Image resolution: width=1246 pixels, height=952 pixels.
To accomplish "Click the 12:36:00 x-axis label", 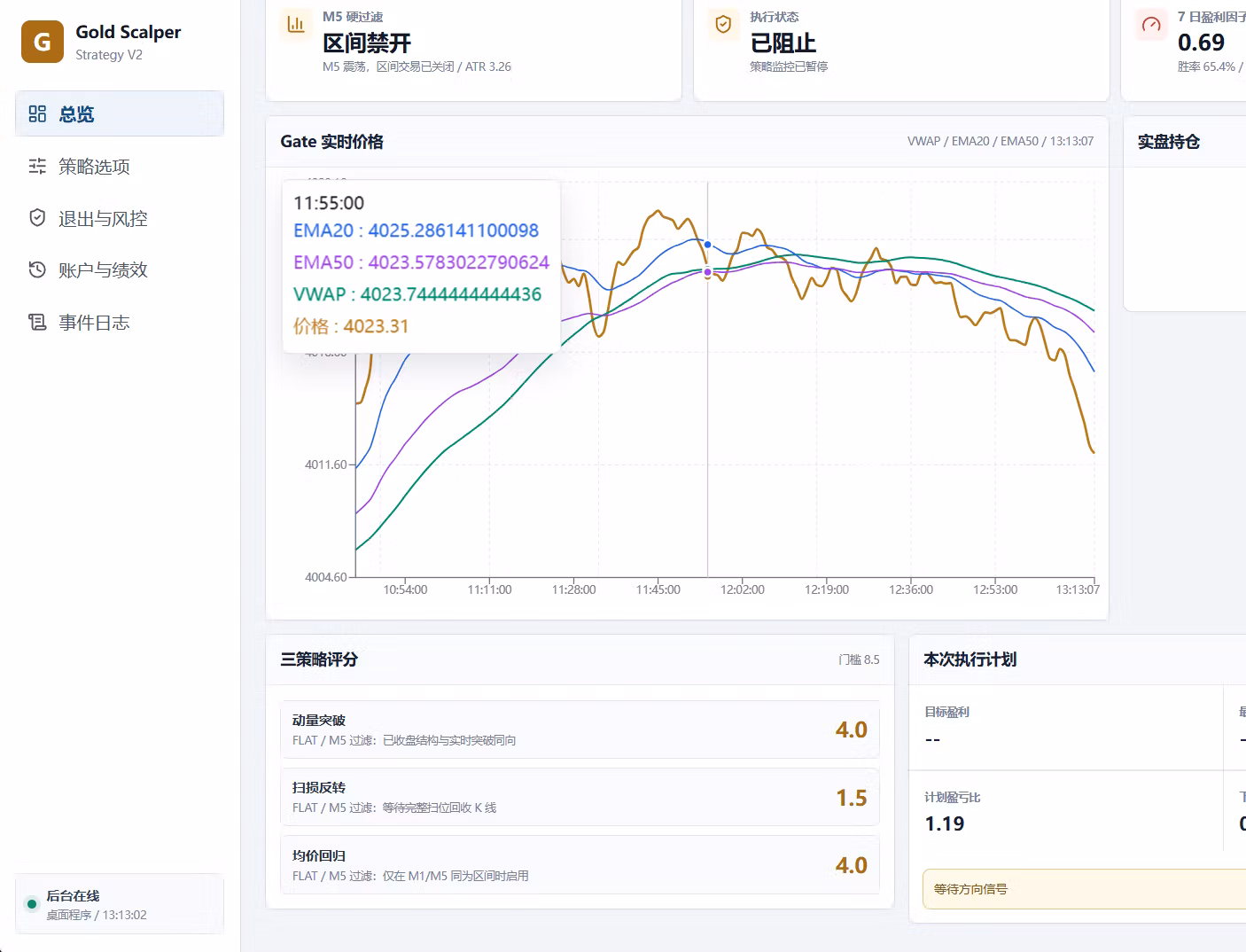I will pos(911,589).
